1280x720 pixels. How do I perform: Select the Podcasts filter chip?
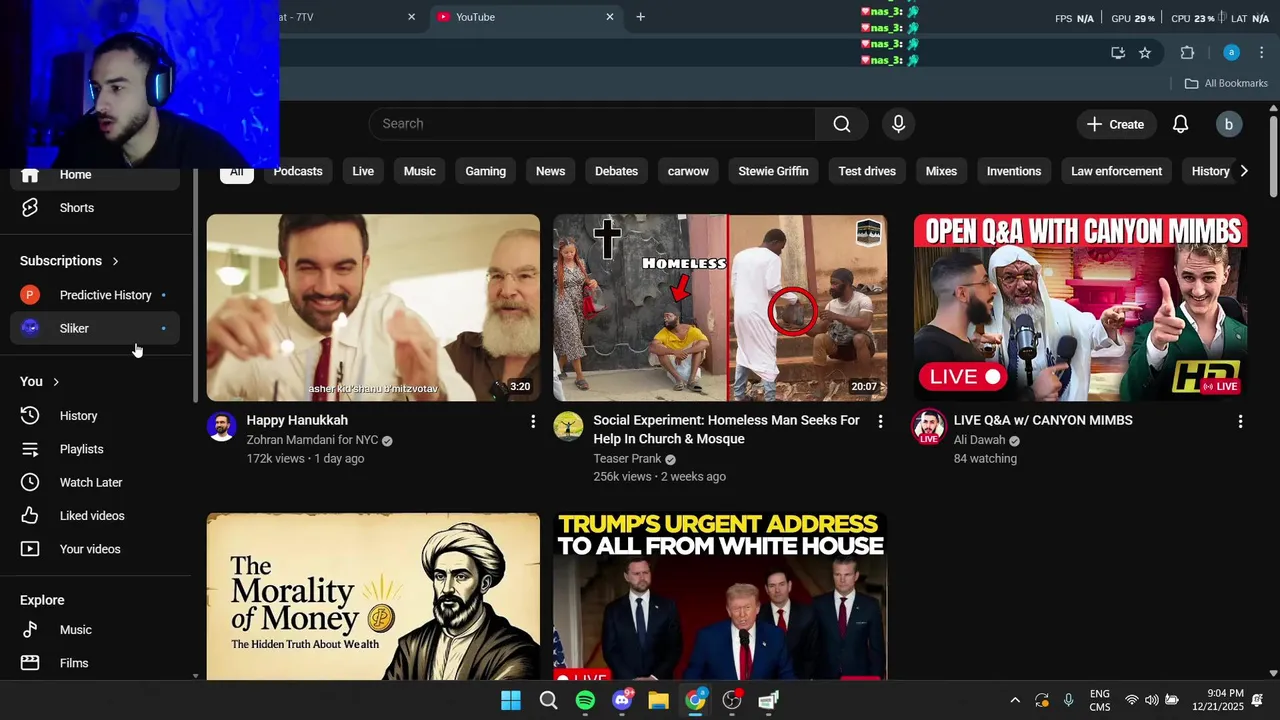[298, 171]
